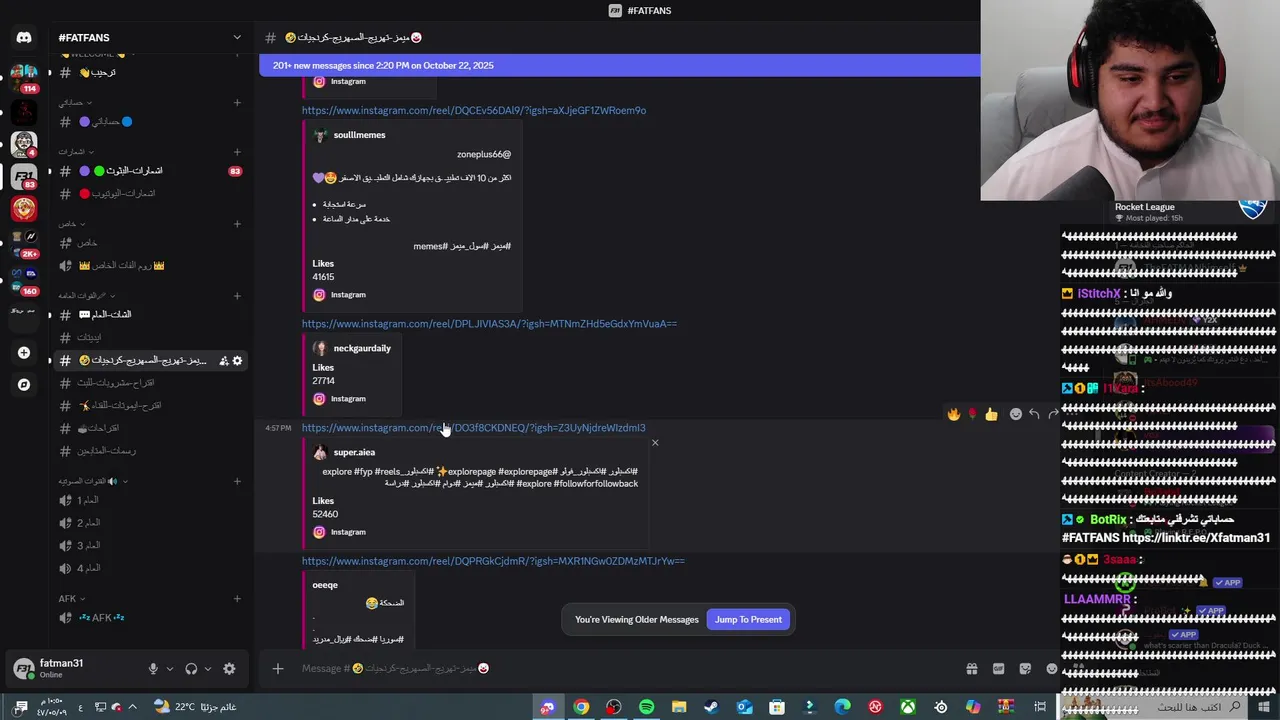Open edit channel gear on selected channel
This screenshot has height=720, width=1280.
click(x=238, y=360)
